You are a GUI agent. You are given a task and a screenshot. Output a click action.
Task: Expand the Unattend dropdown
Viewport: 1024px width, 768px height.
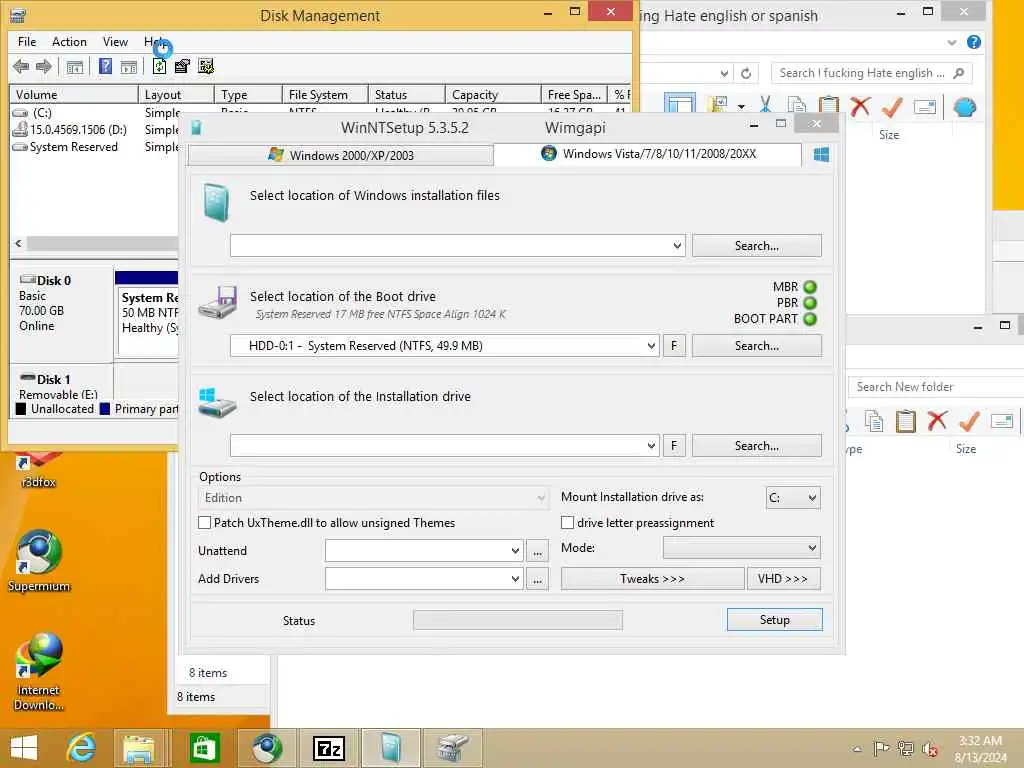click(515, 551)
